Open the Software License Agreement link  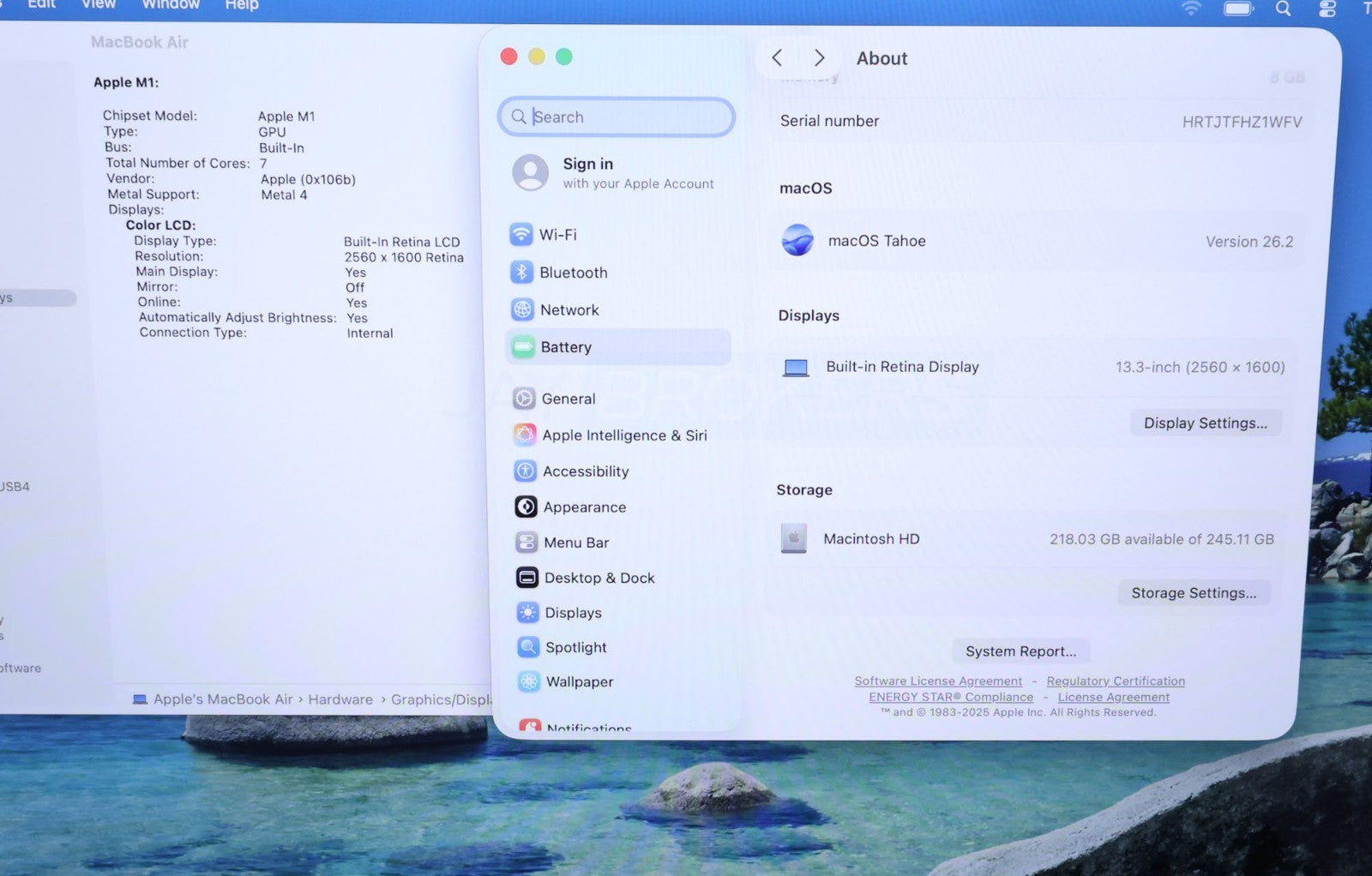[x=938, y=681]
